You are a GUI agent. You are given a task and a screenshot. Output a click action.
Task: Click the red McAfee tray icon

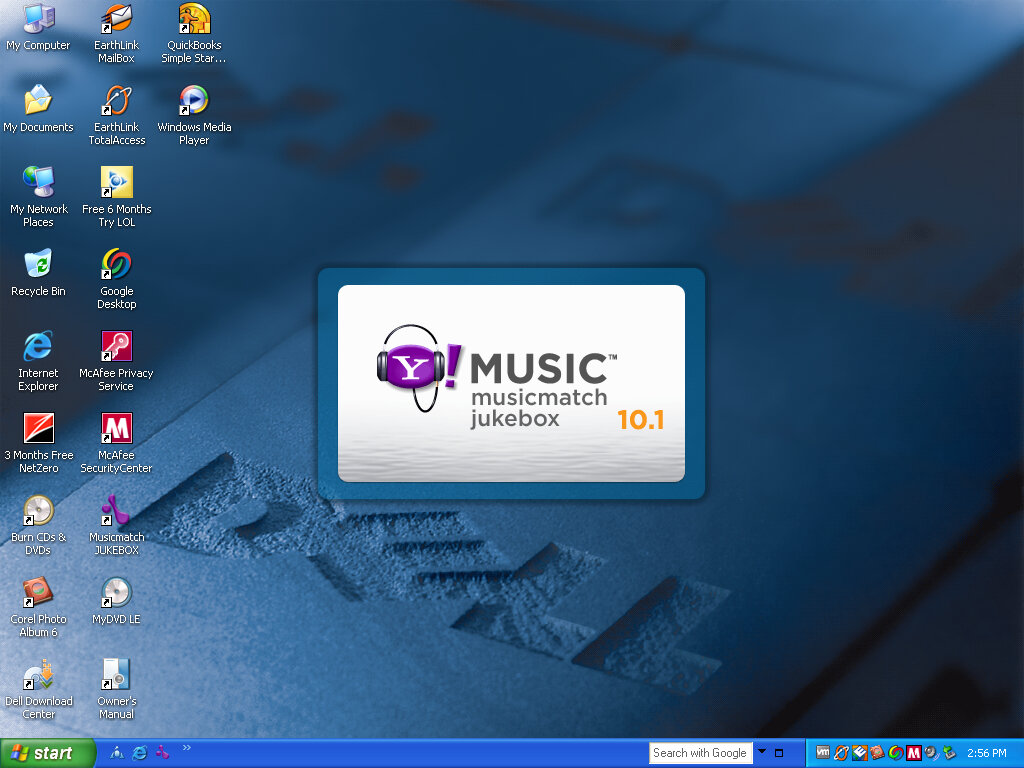point(913,753)
